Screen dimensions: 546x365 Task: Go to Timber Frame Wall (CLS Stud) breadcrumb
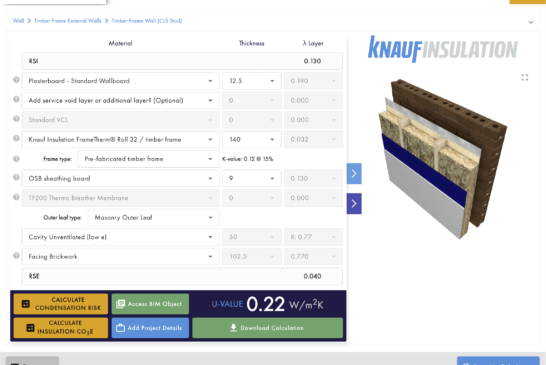coord(147,21)
